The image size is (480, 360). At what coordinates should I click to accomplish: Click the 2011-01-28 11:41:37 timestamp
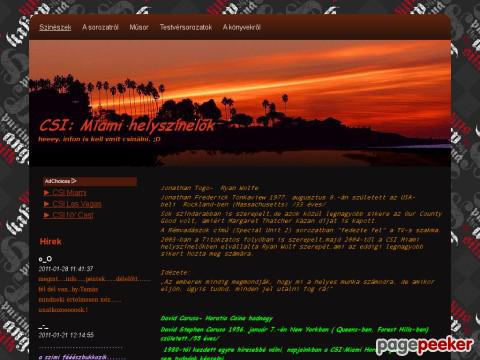tap(66, 269)
